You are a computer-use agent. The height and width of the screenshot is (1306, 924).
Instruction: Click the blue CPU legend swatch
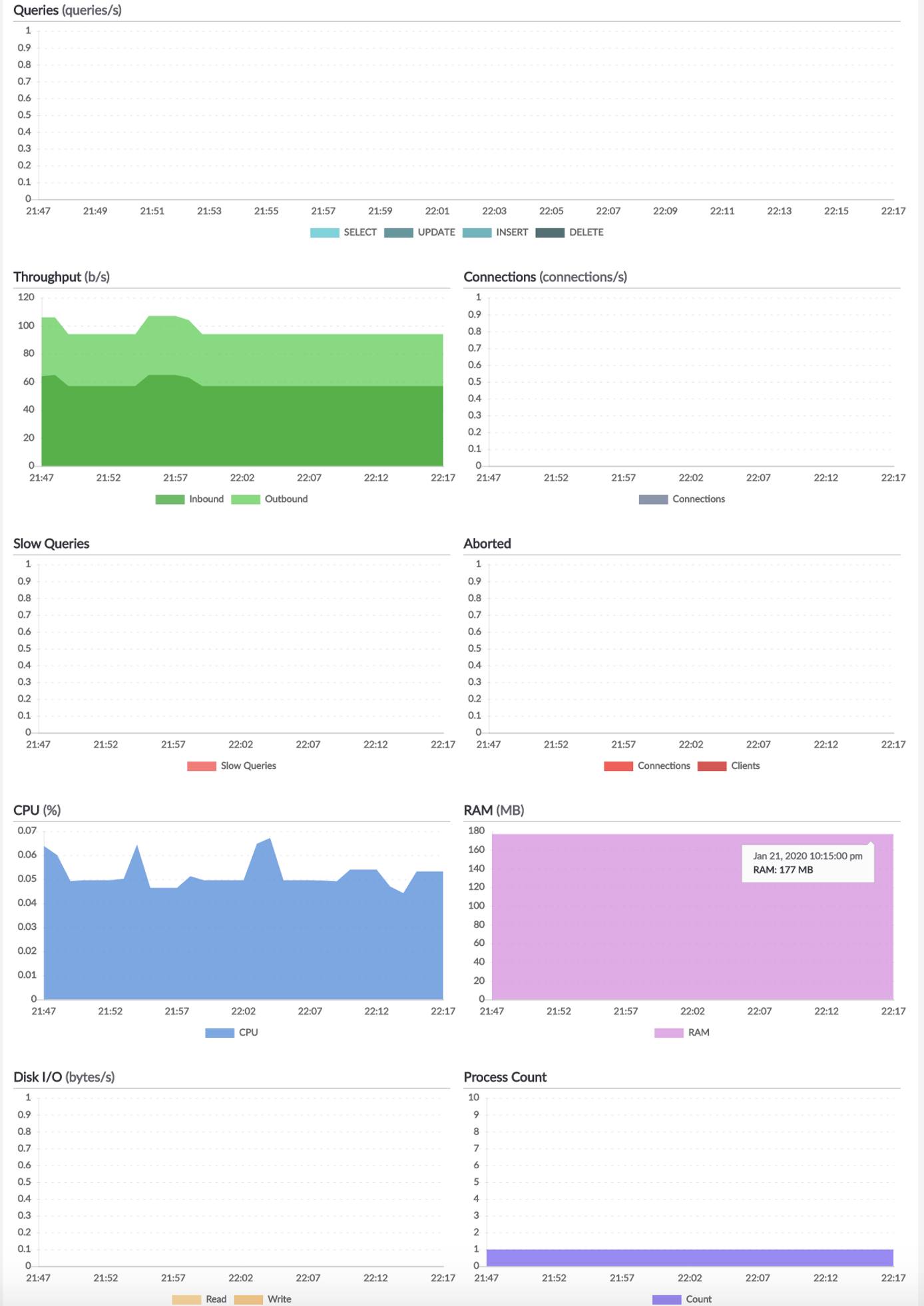click(x=220, y=1033)
